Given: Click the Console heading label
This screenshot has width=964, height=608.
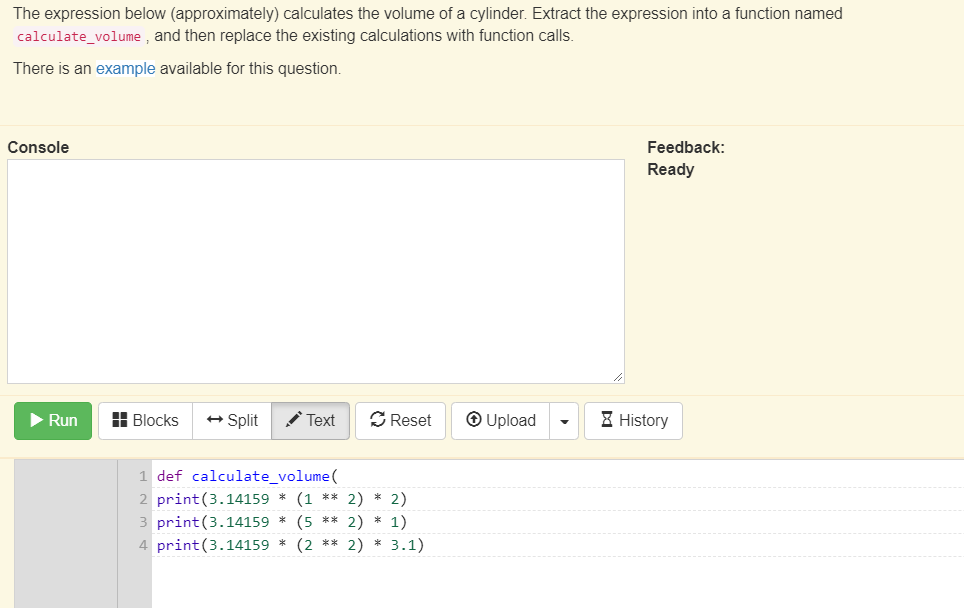Looking at the screenshot, I should tap(38, 148).
